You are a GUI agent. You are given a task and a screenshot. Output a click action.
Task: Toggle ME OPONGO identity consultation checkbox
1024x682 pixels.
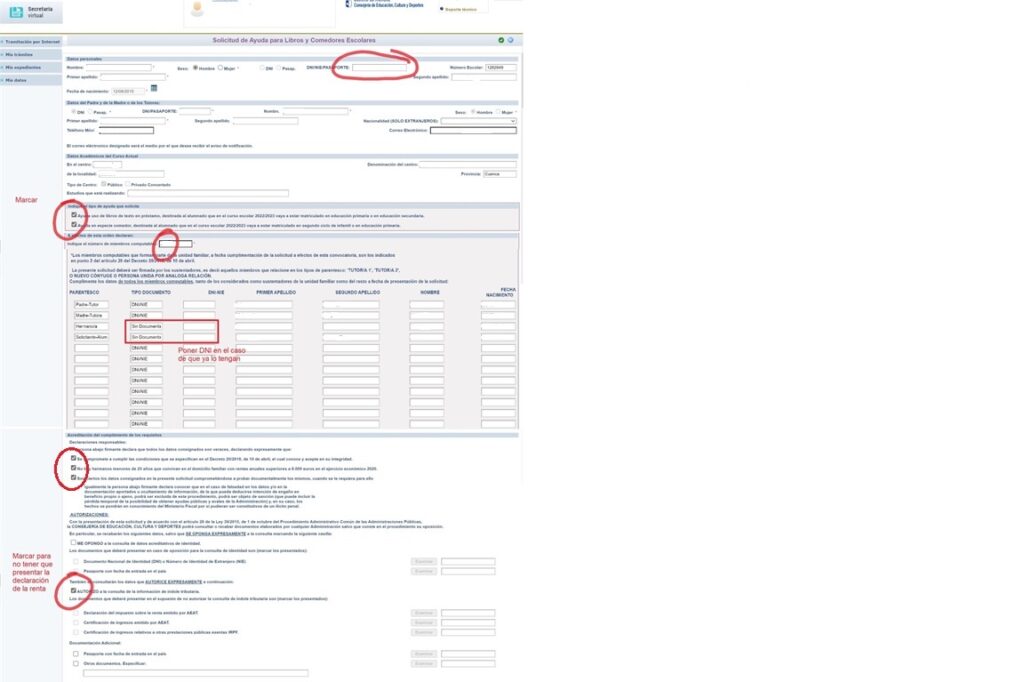coord(73,542)
